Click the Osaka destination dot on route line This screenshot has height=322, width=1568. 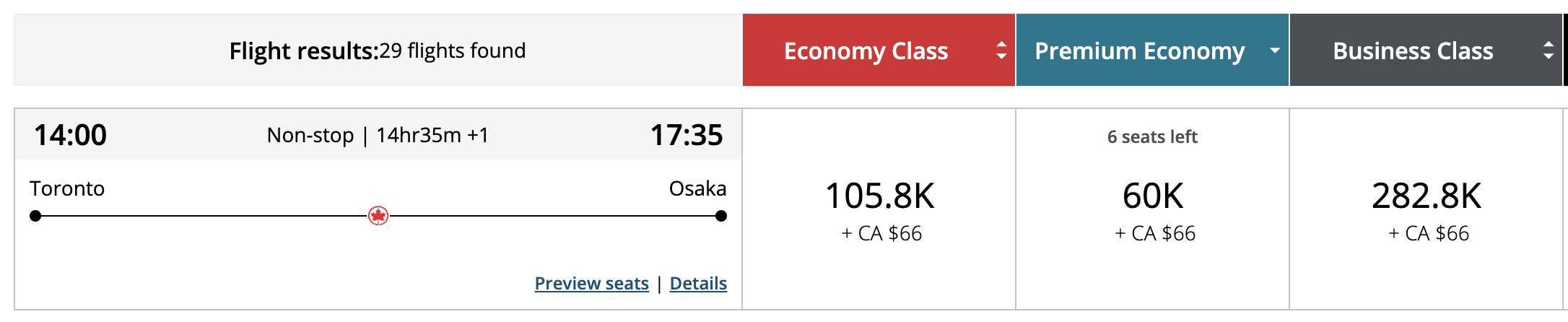pyautogui.click(x=720, y=216)
